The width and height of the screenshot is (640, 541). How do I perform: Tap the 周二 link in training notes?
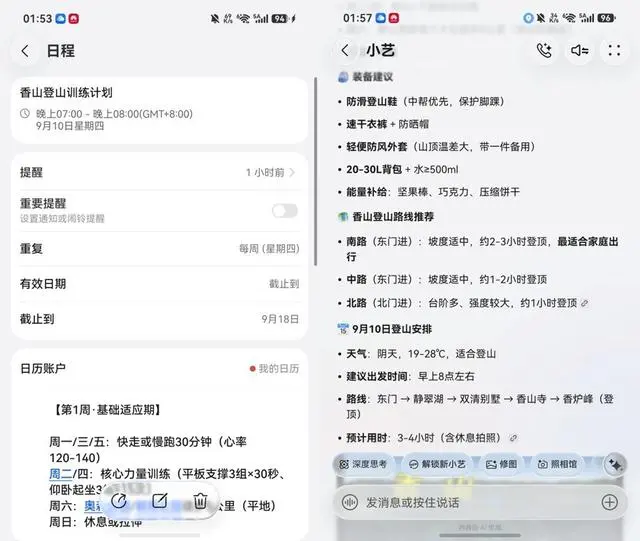[61, 474]
